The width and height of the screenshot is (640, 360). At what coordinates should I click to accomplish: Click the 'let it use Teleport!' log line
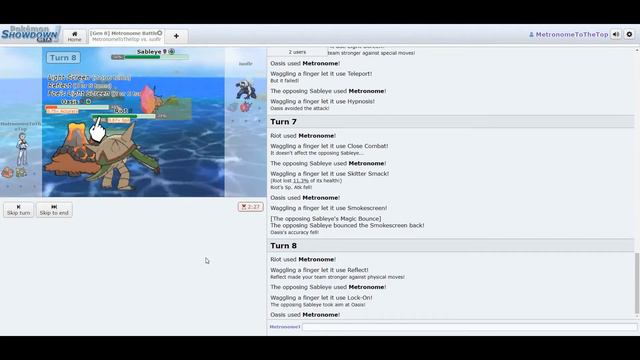coord(321,74)
